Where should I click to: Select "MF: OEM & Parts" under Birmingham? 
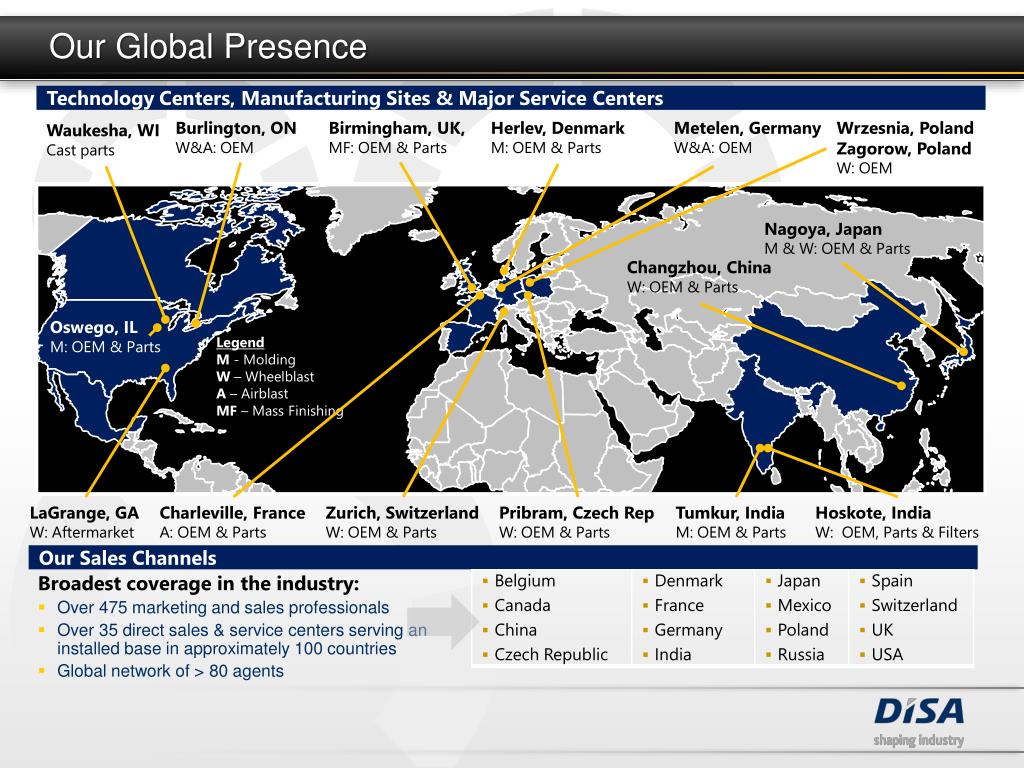pos(387,148)
